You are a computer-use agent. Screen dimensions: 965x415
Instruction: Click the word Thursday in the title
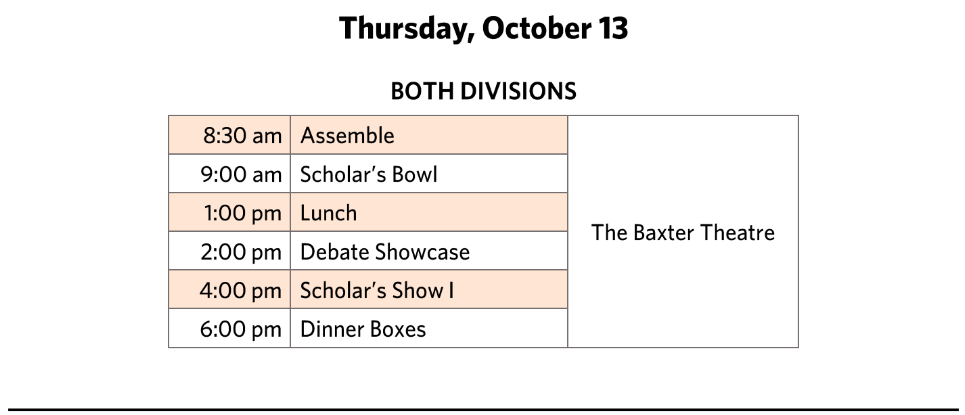(406, 30)
